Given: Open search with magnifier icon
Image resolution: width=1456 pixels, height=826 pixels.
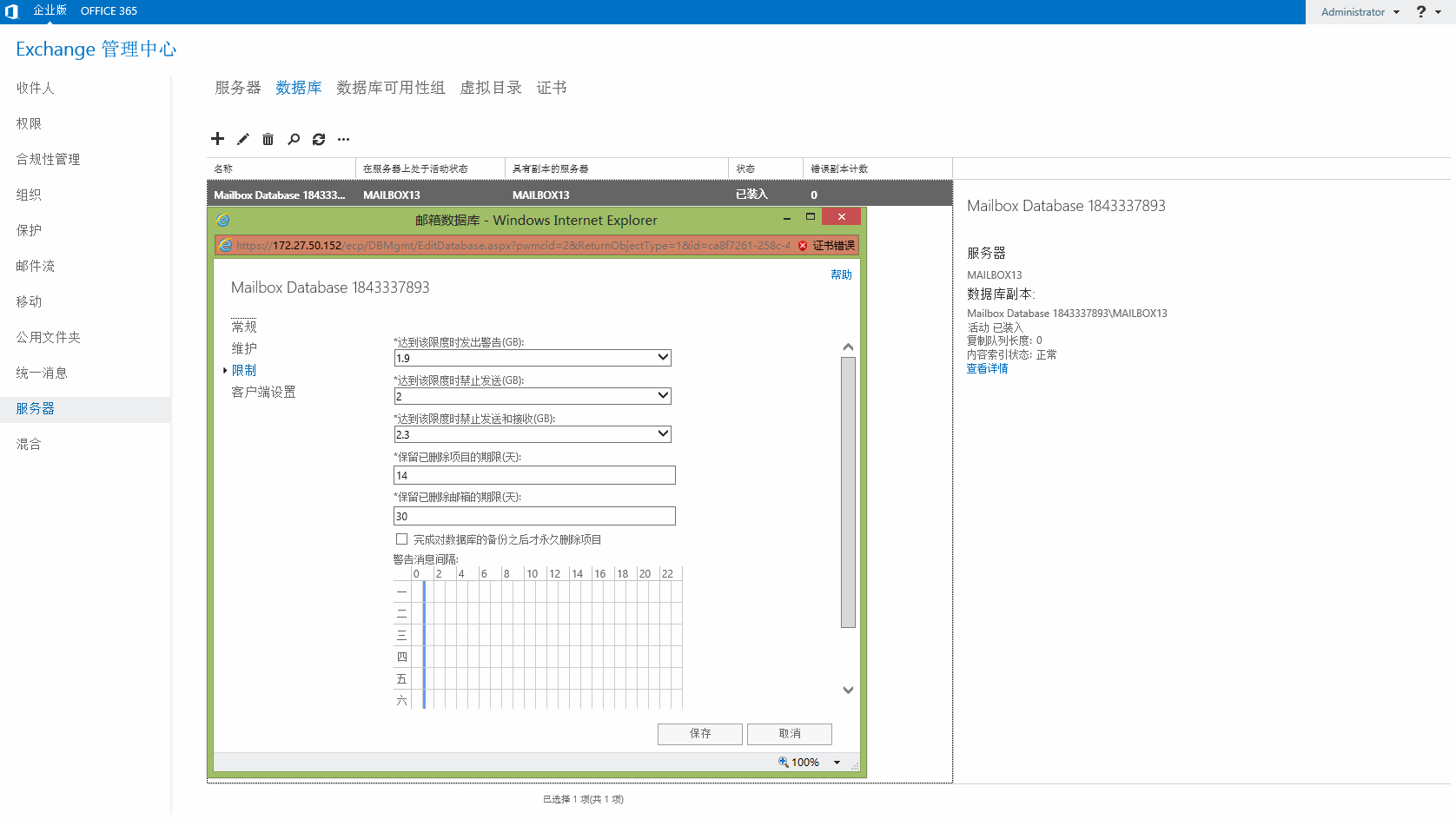Looking at the screenshot, I should tap(294, 139).
